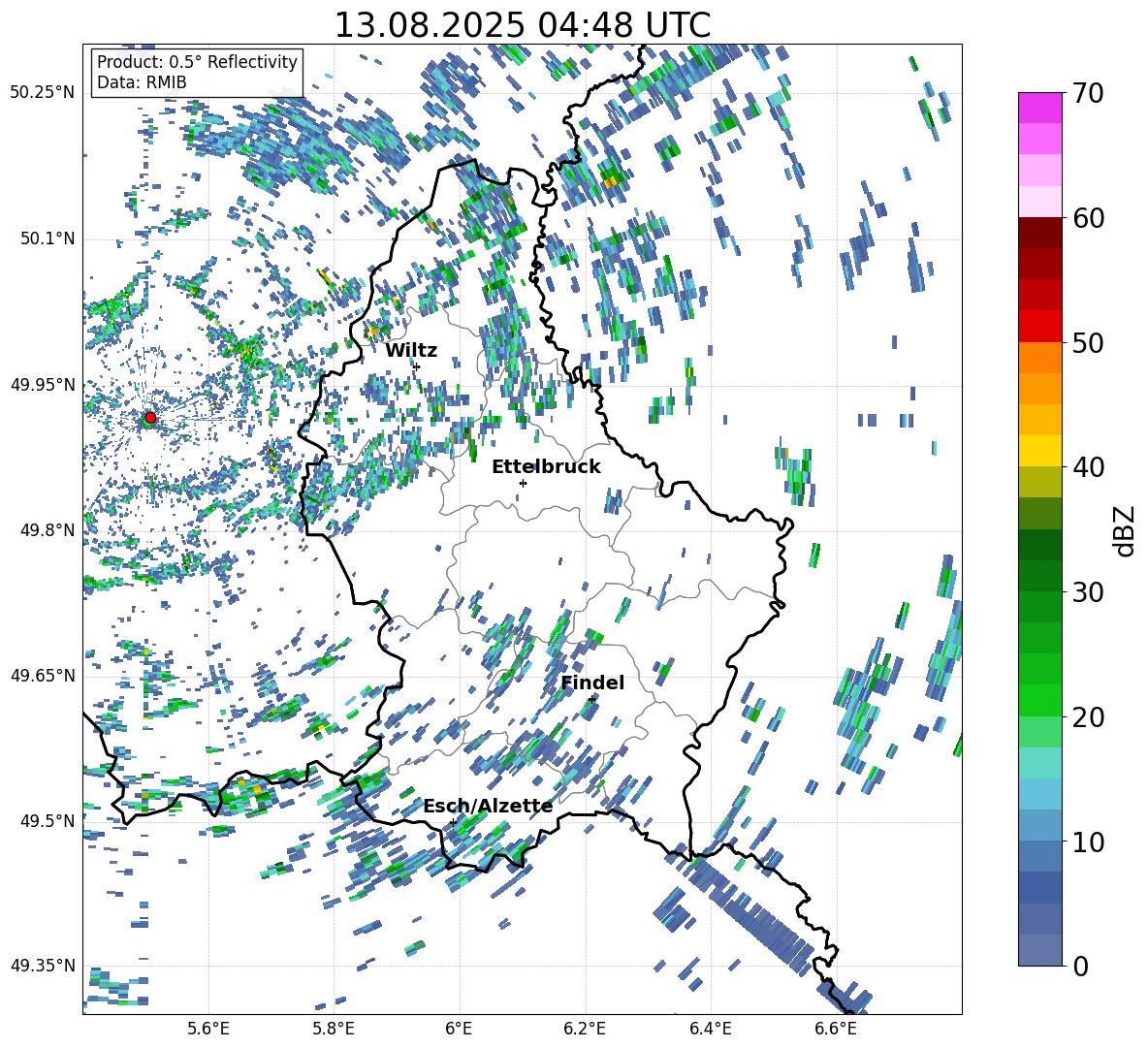Click the 49.8°N latitude label
Image resolution: width=1148 pixels, height=1048 pixels.
(47, 530)
